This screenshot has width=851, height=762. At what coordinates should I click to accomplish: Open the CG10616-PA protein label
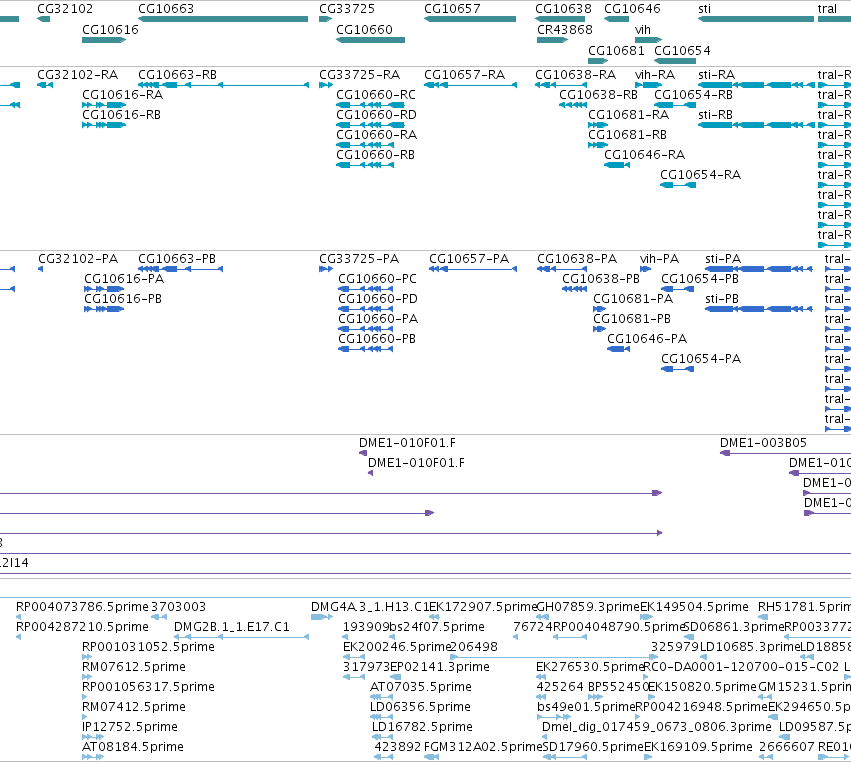(124, 278)
